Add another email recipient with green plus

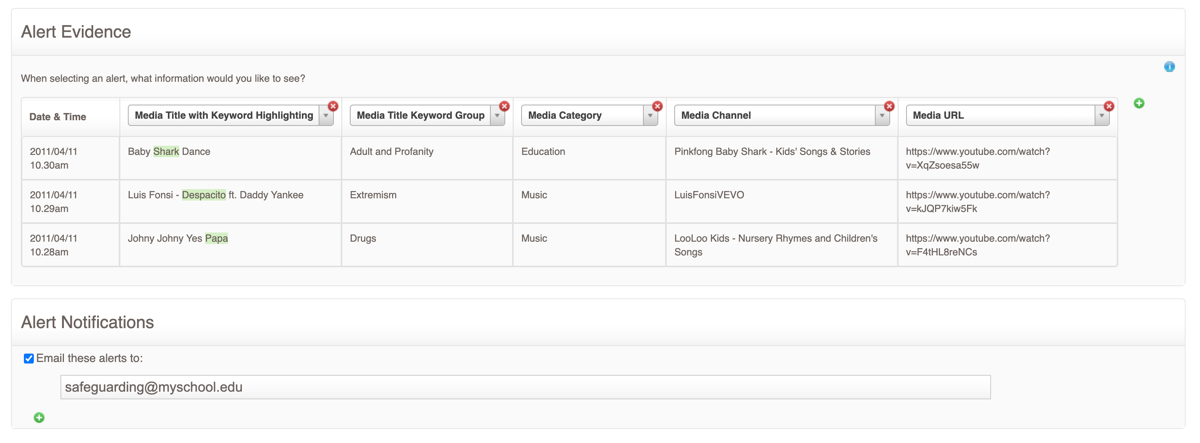click(39, 417)
